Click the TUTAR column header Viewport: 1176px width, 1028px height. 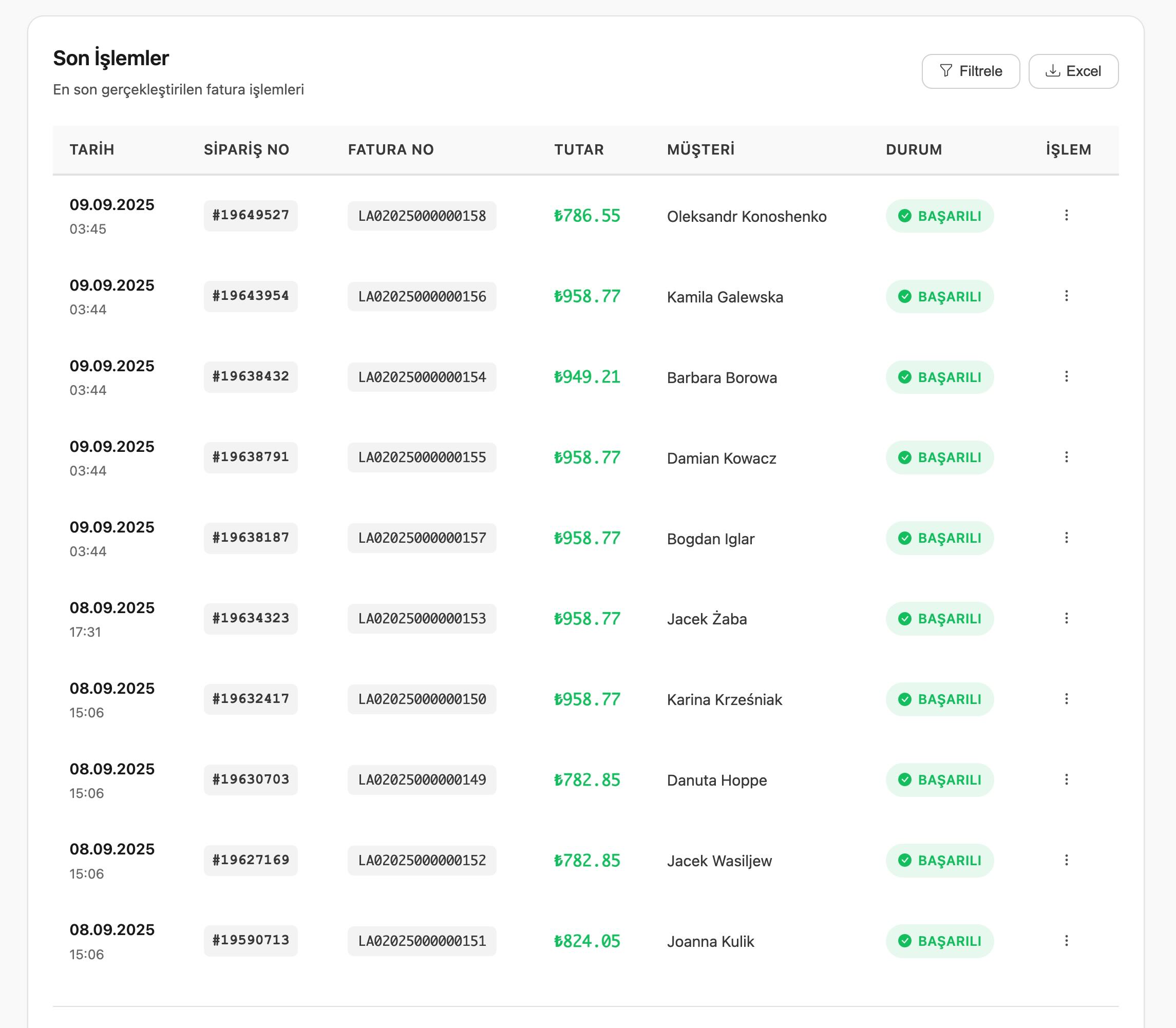578,150
